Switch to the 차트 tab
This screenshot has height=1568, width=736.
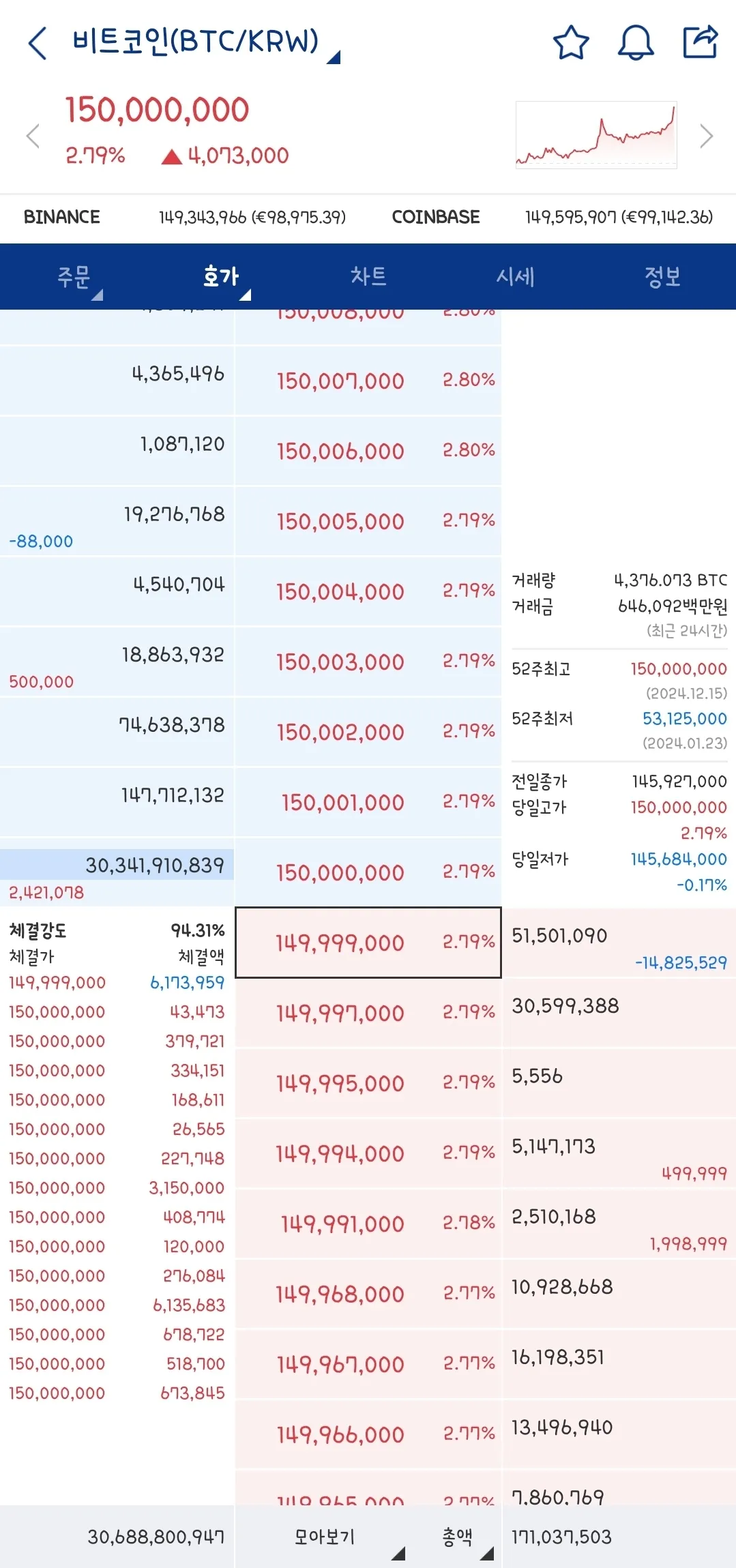point(368,276)
